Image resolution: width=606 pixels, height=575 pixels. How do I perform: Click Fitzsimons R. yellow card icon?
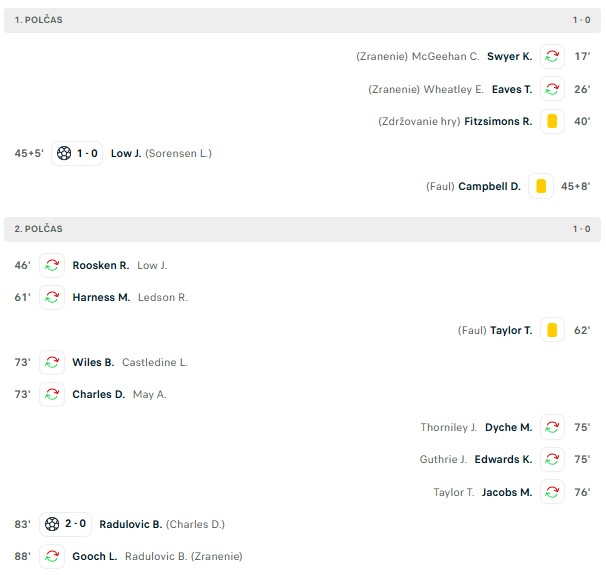coord(552,122)
